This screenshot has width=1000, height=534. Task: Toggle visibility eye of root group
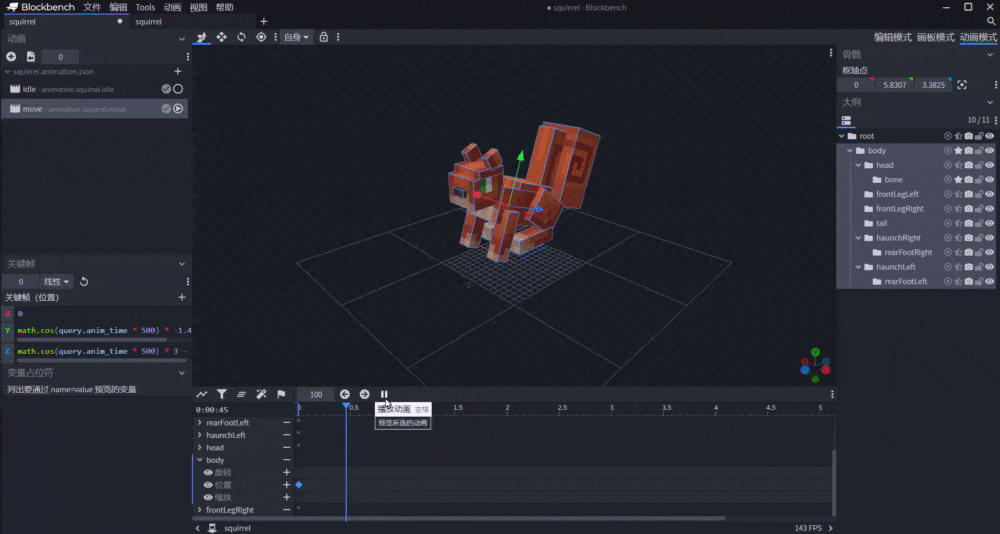(x=989, y=136)
